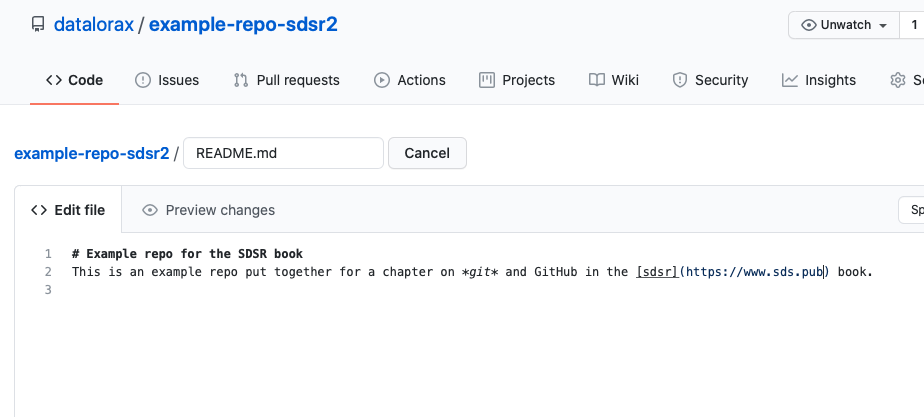Screen dimensions: 924x417
Task: Click line number 3 in the gutter
Action: (x=48, y=290)
